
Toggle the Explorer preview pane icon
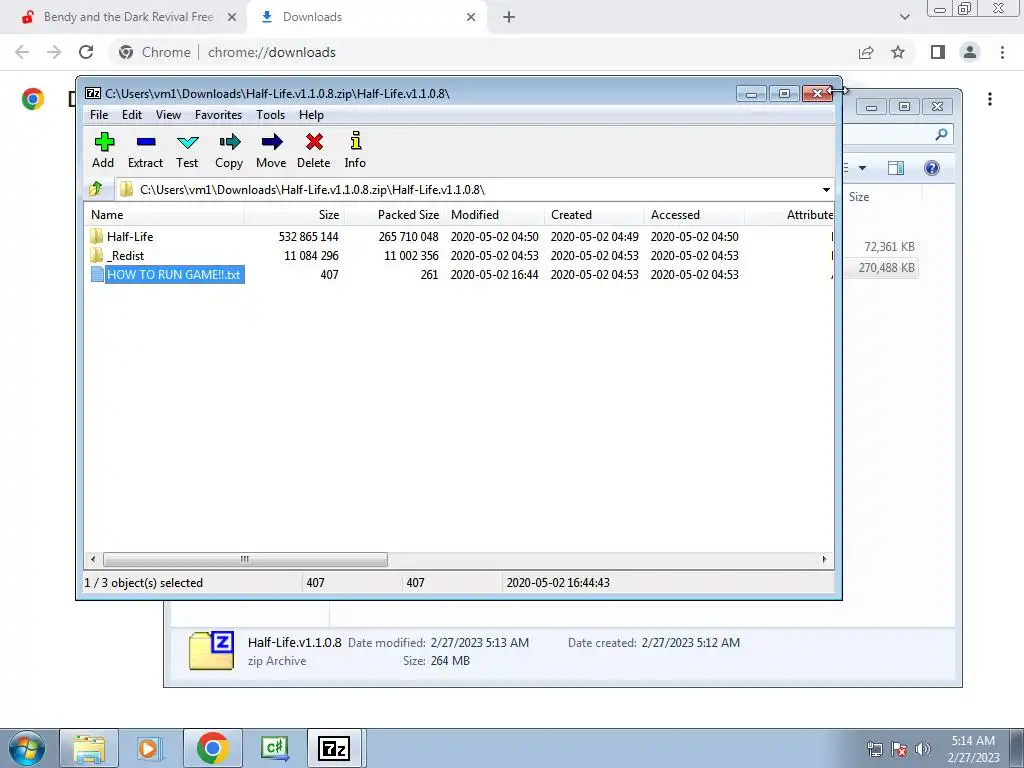click(896, 168)
